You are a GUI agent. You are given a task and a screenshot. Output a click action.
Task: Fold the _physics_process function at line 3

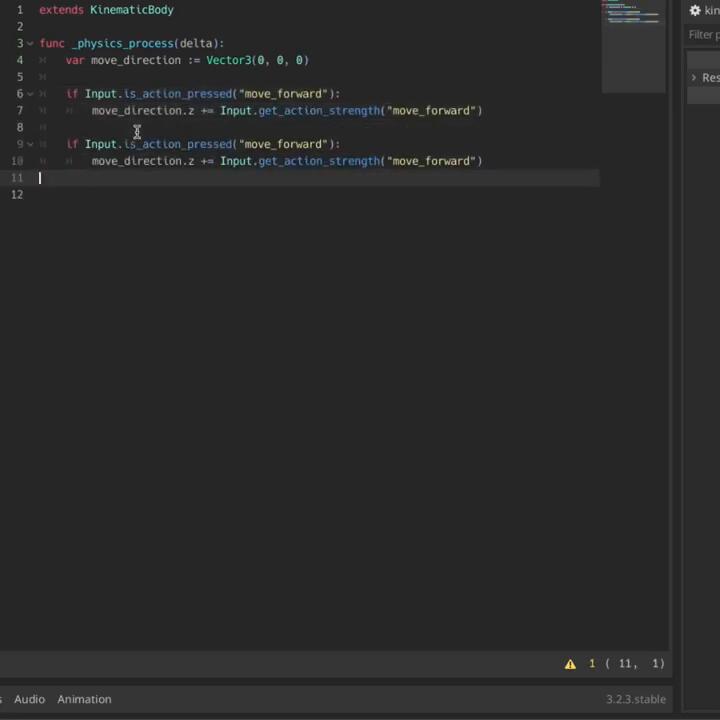30,44
